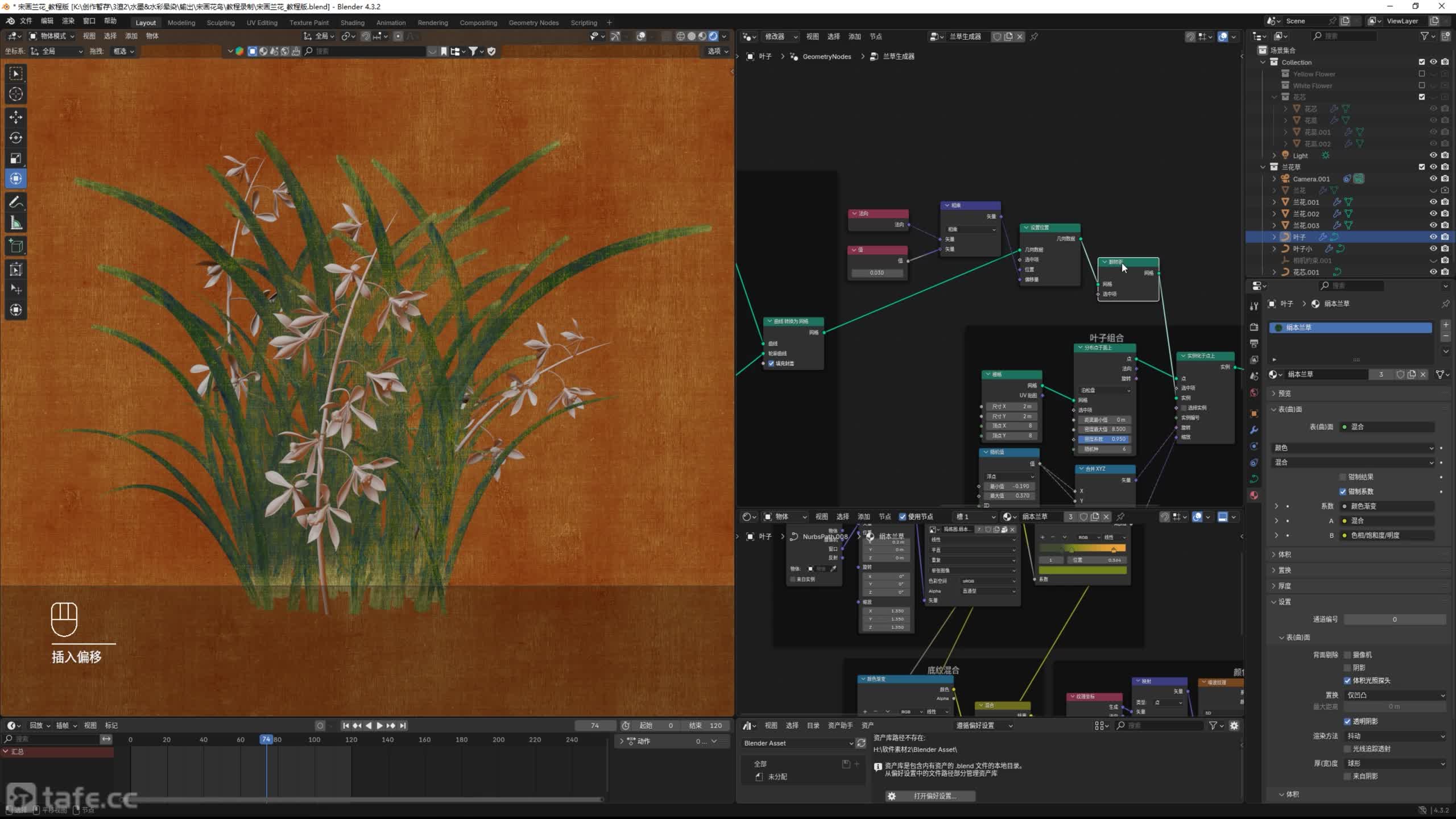Click the 打开偏好设置 button
1456x819 pixels.
tap(930, 796)
